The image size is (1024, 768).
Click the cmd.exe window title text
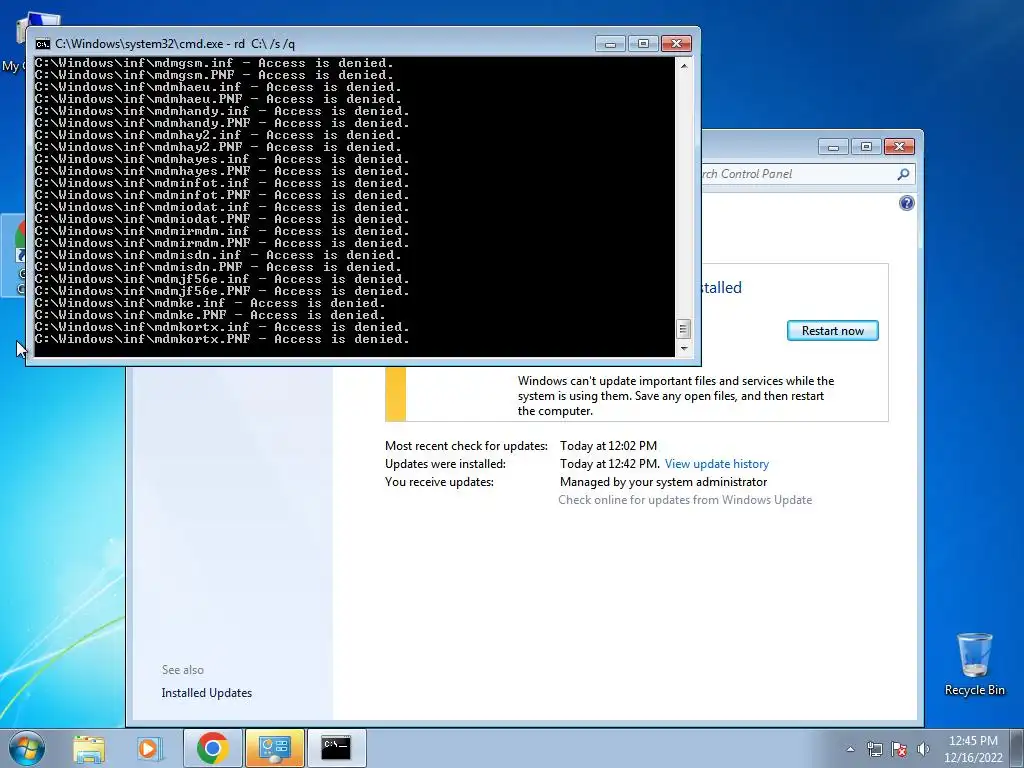pos(175,44)
